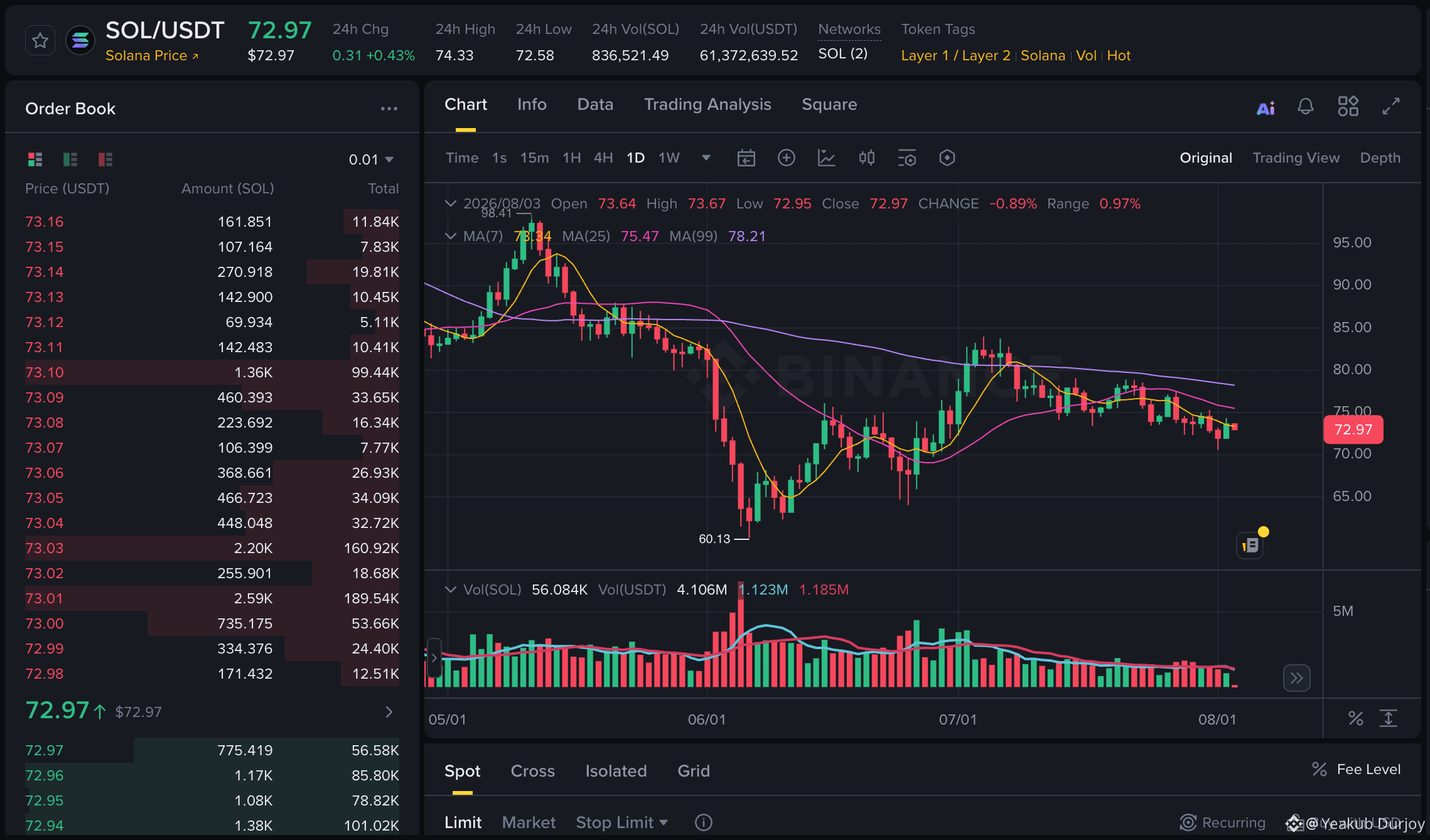Select the 72.97 bid price row
Viewport: 1430px width, 840px height.
[x=212, y=750]
